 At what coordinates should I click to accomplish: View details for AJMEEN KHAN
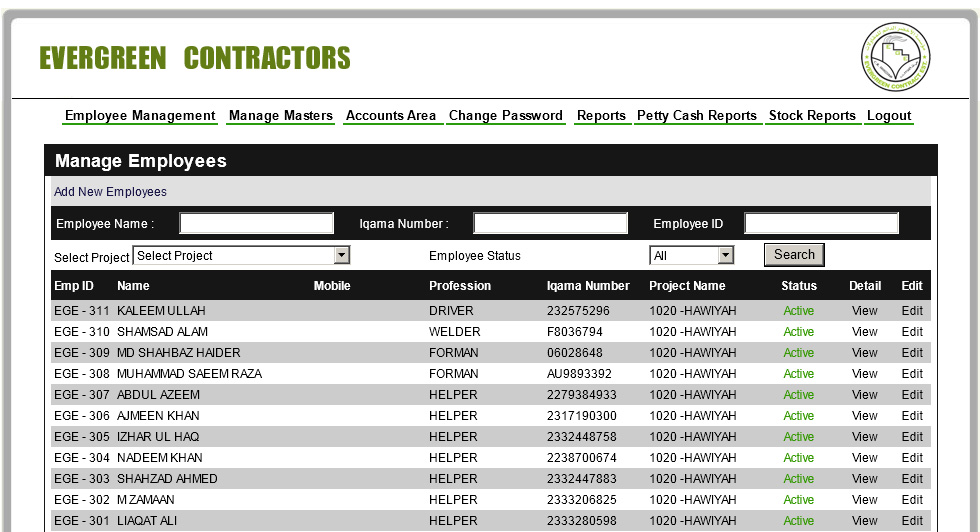click(864, 416)
